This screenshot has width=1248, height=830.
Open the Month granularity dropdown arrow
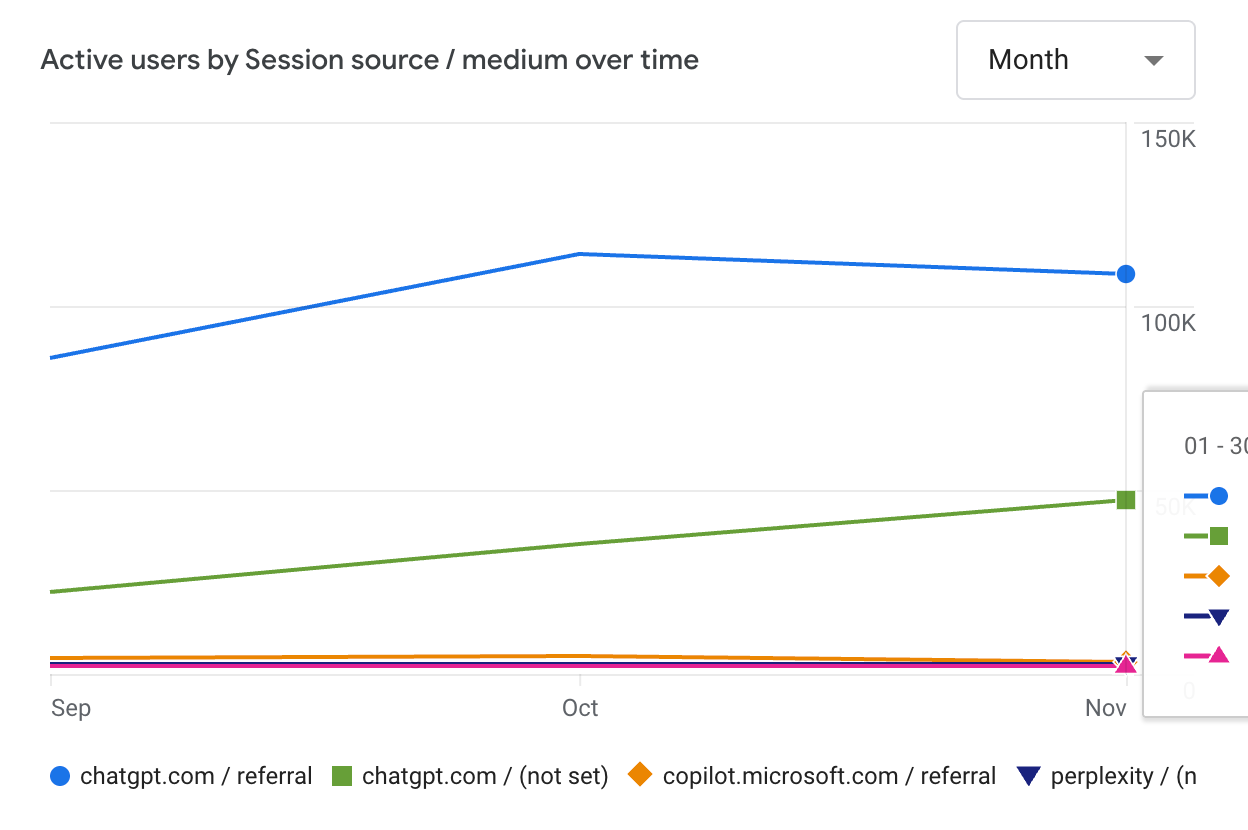1153,61
